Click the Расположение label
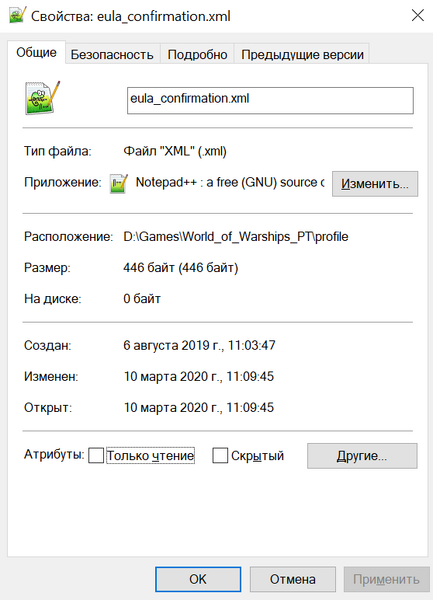Screen dimensions: 433x600 pyautogui.click(x=68, y=237)
